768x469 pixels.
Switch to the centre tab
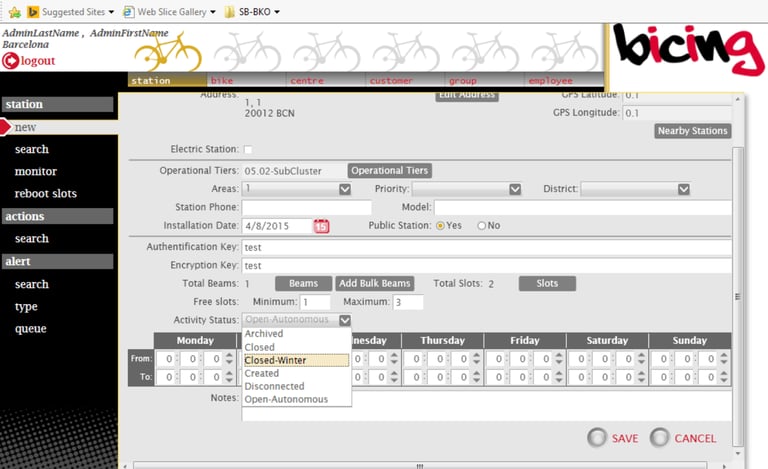(x=326, y=80)
